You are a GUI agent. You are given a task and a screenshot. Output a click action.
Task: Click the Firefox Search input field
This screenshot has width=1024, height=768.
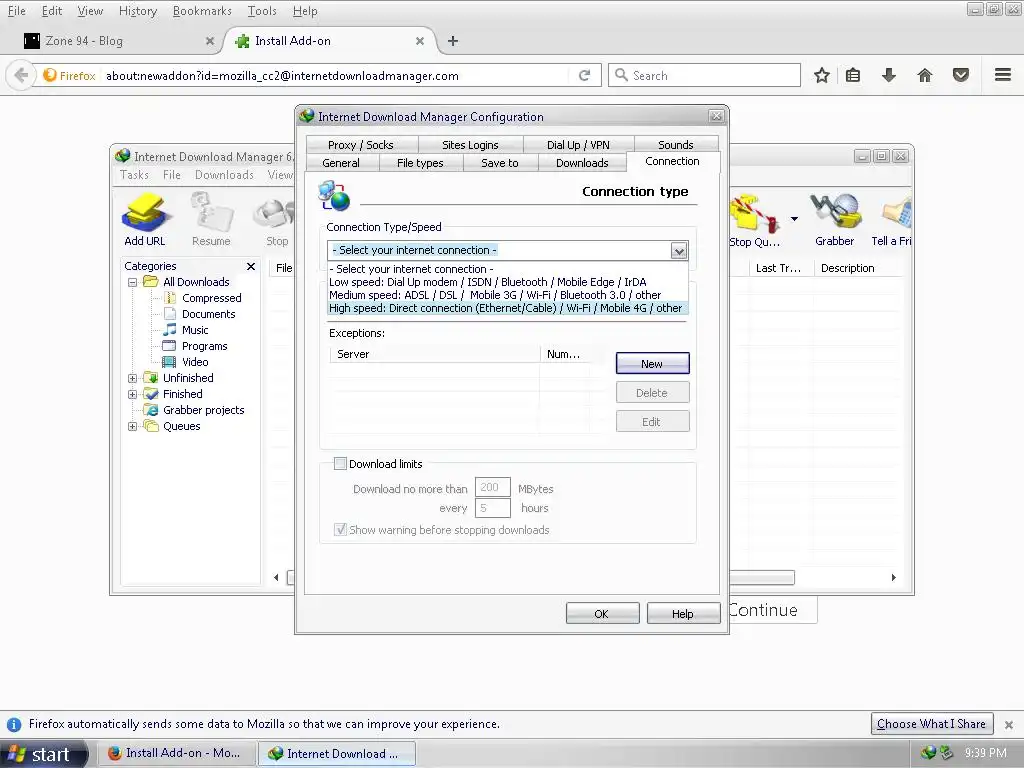click(704, 75)
